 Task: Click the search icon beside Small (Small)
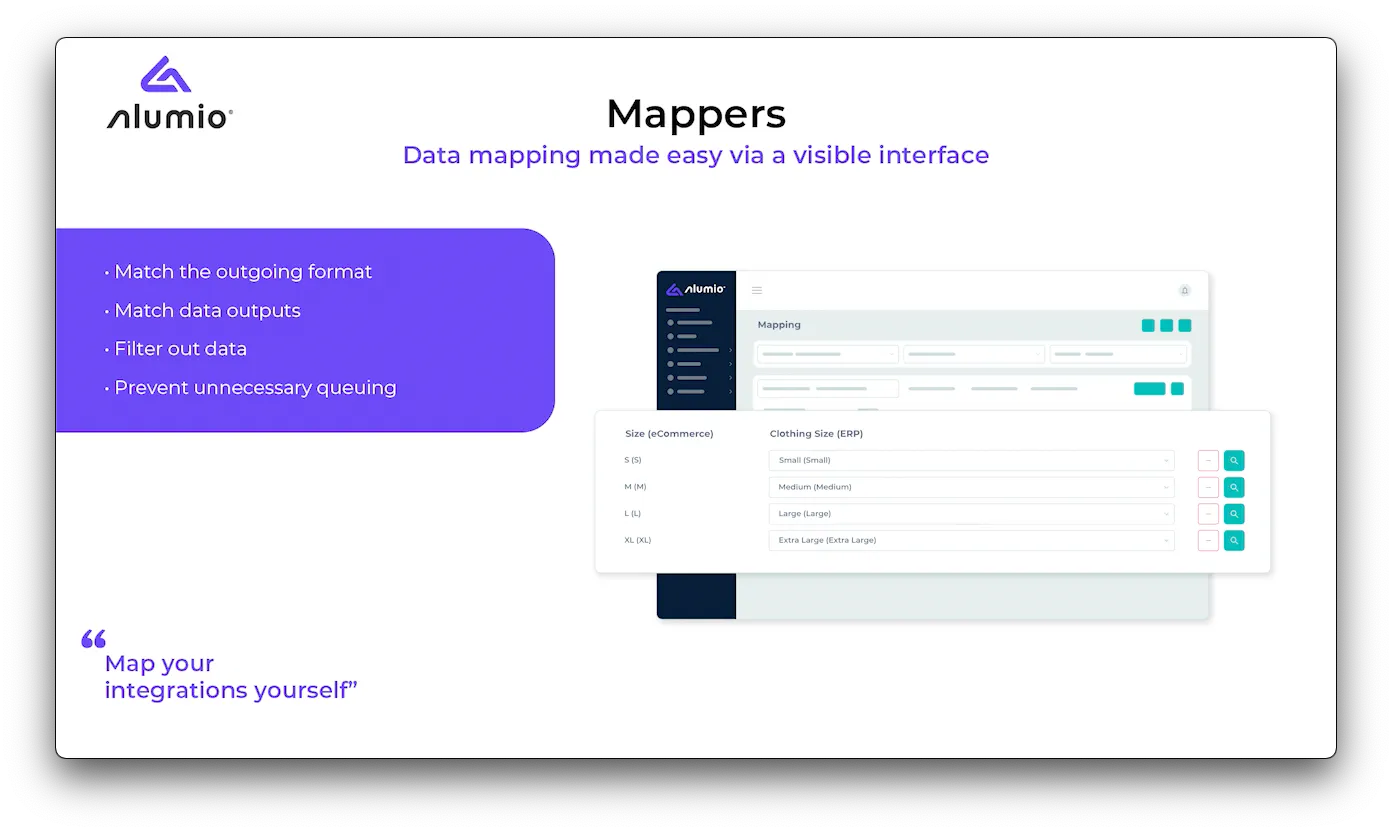pyautogui.click(x=1234, y=461)
